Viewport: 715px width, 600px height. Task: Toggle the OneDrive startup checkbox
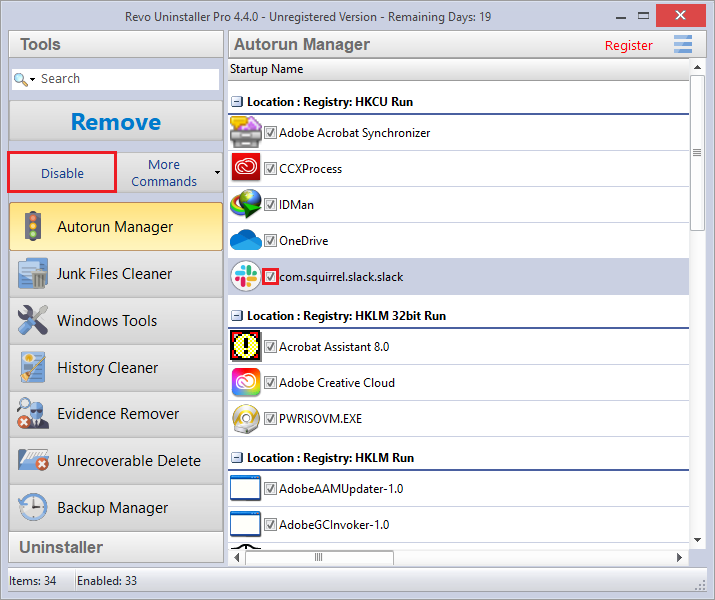click(270, 241)
